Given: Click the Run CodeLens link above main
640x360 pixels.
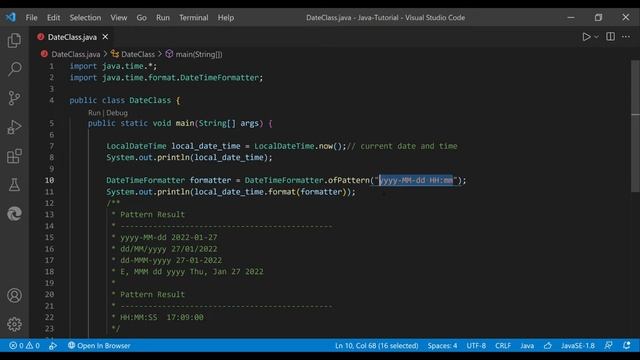Looking at the screenshot, I should 94,113.
